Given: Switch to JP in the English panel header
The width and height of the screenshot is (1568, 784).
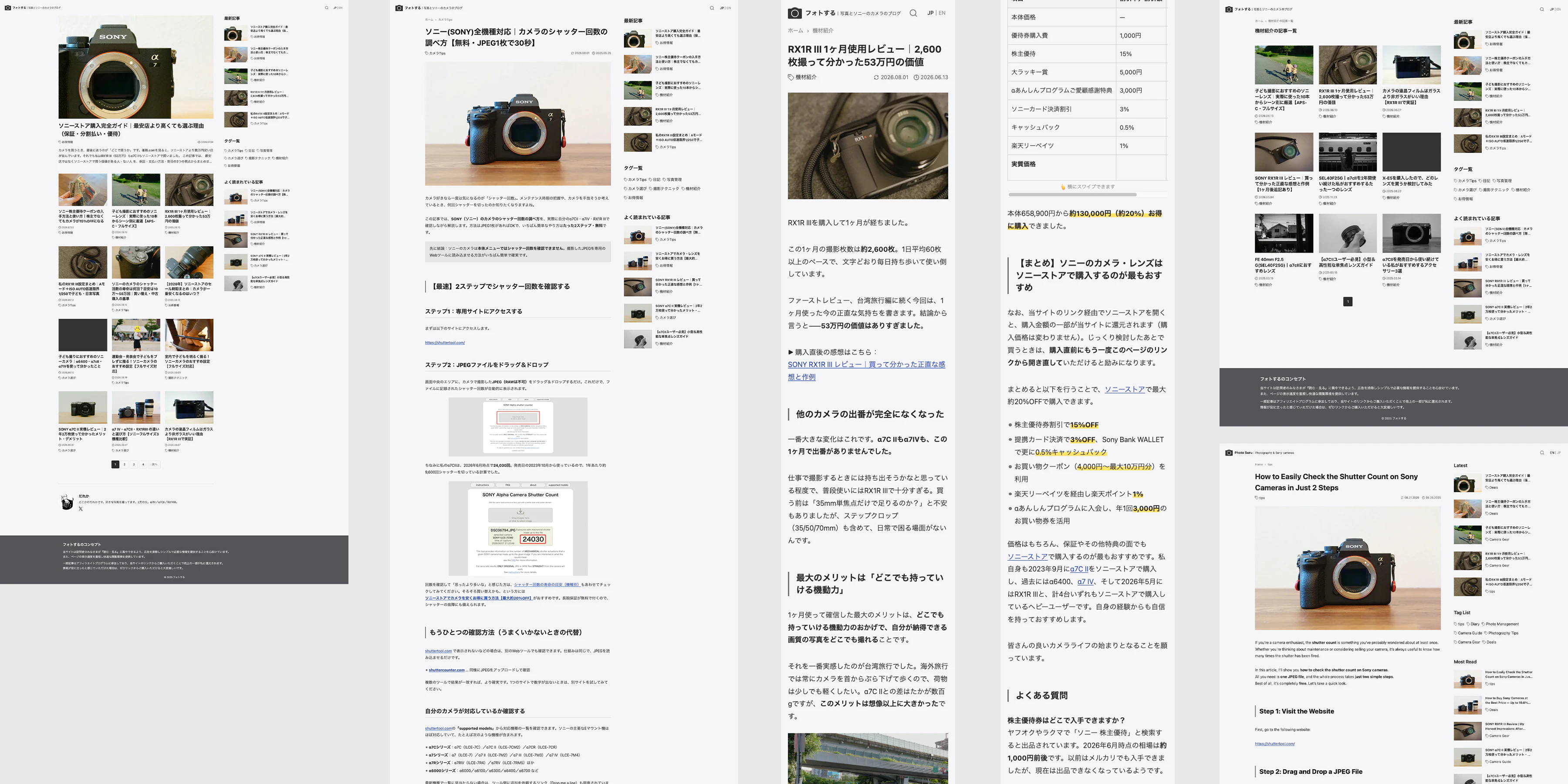Looking at the screenshot, I should coord(1559,452).
